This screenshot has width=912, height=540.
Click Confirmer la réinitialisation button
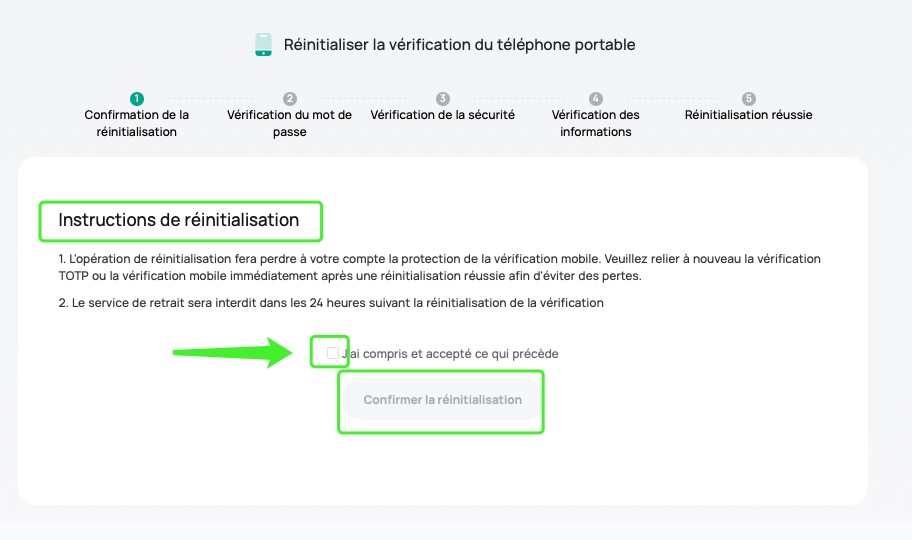443,400
